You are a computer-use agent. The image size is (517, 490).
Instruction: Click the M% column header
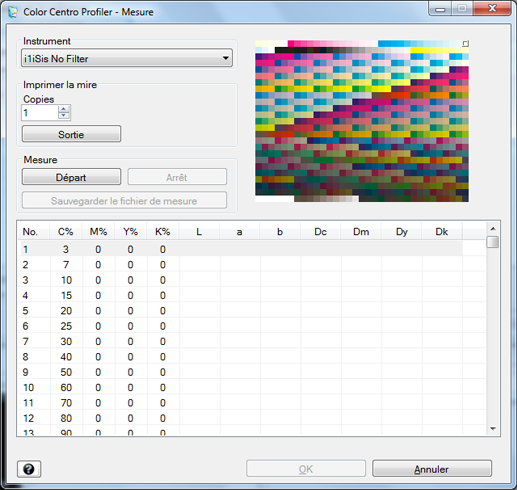coord(98,231)
